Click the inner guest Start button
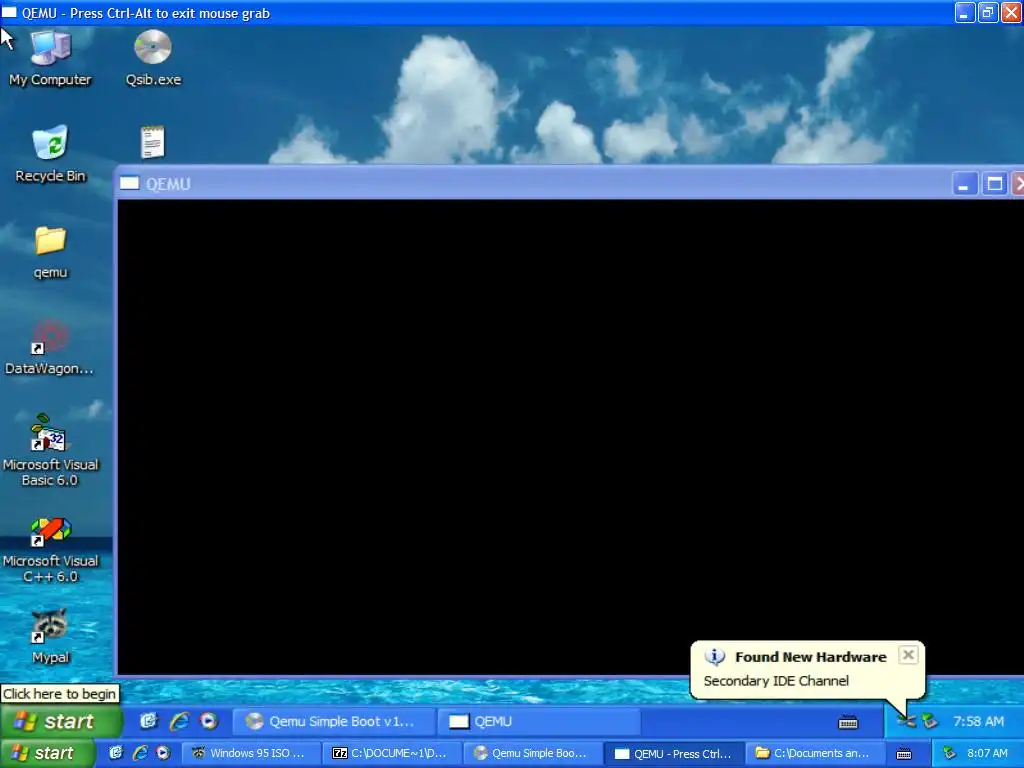Image resolution: width=1024 pixels, height=768 pixels. click(61, 721)
